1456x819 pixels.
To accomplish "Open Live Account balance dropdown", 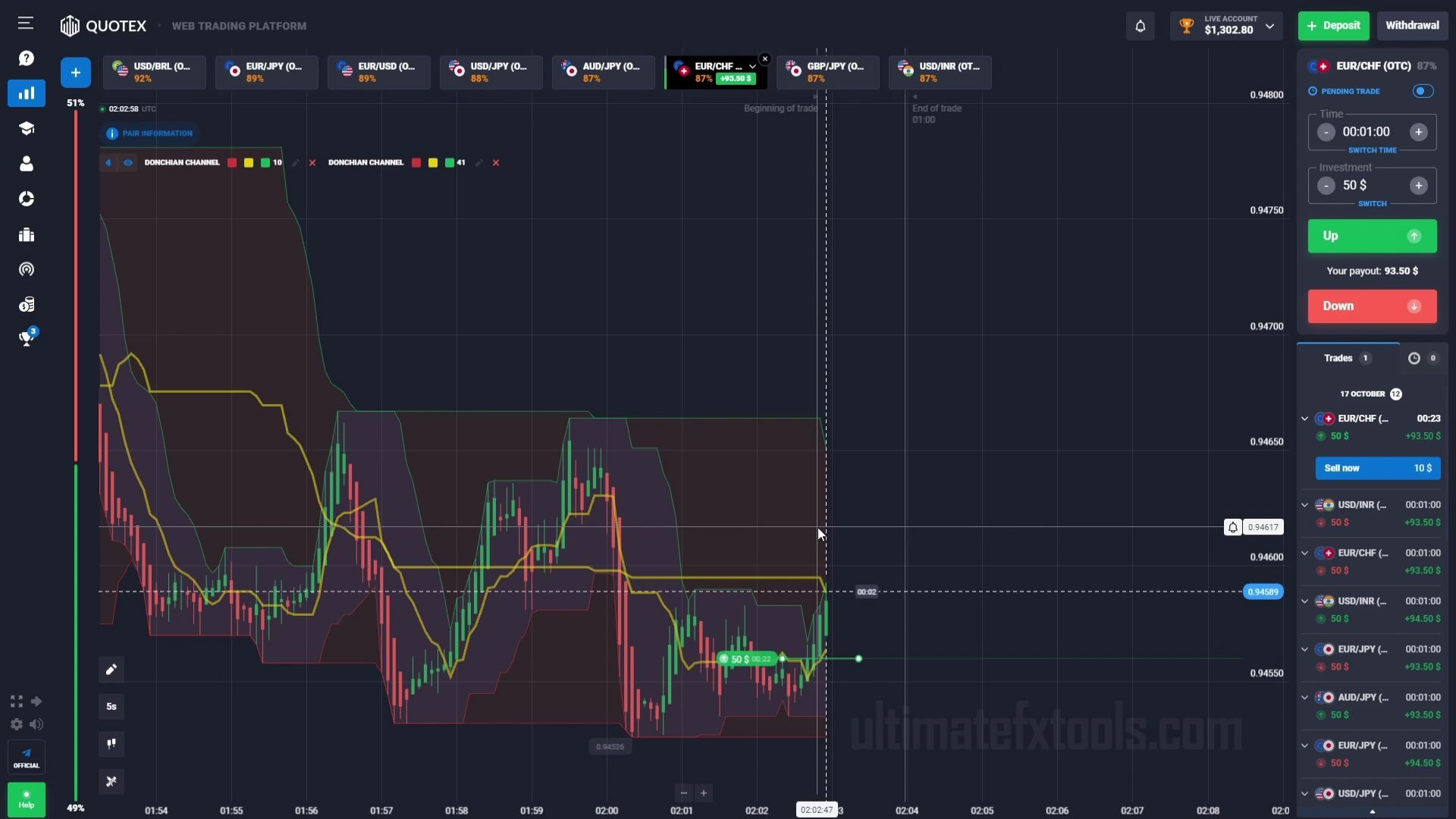I will 1226,27.
